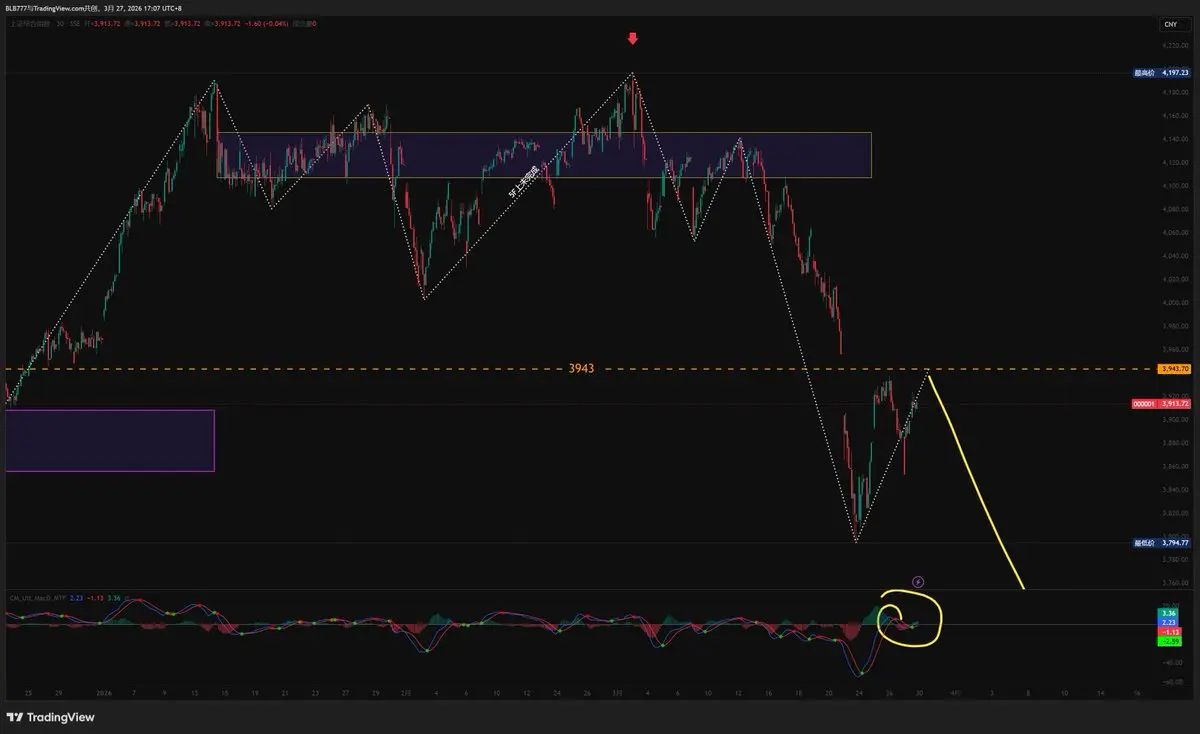Click the blue 2.23 indicator value label
Screen dimensions: 1200x734
pyautogui.click(x=1168, y=622)
